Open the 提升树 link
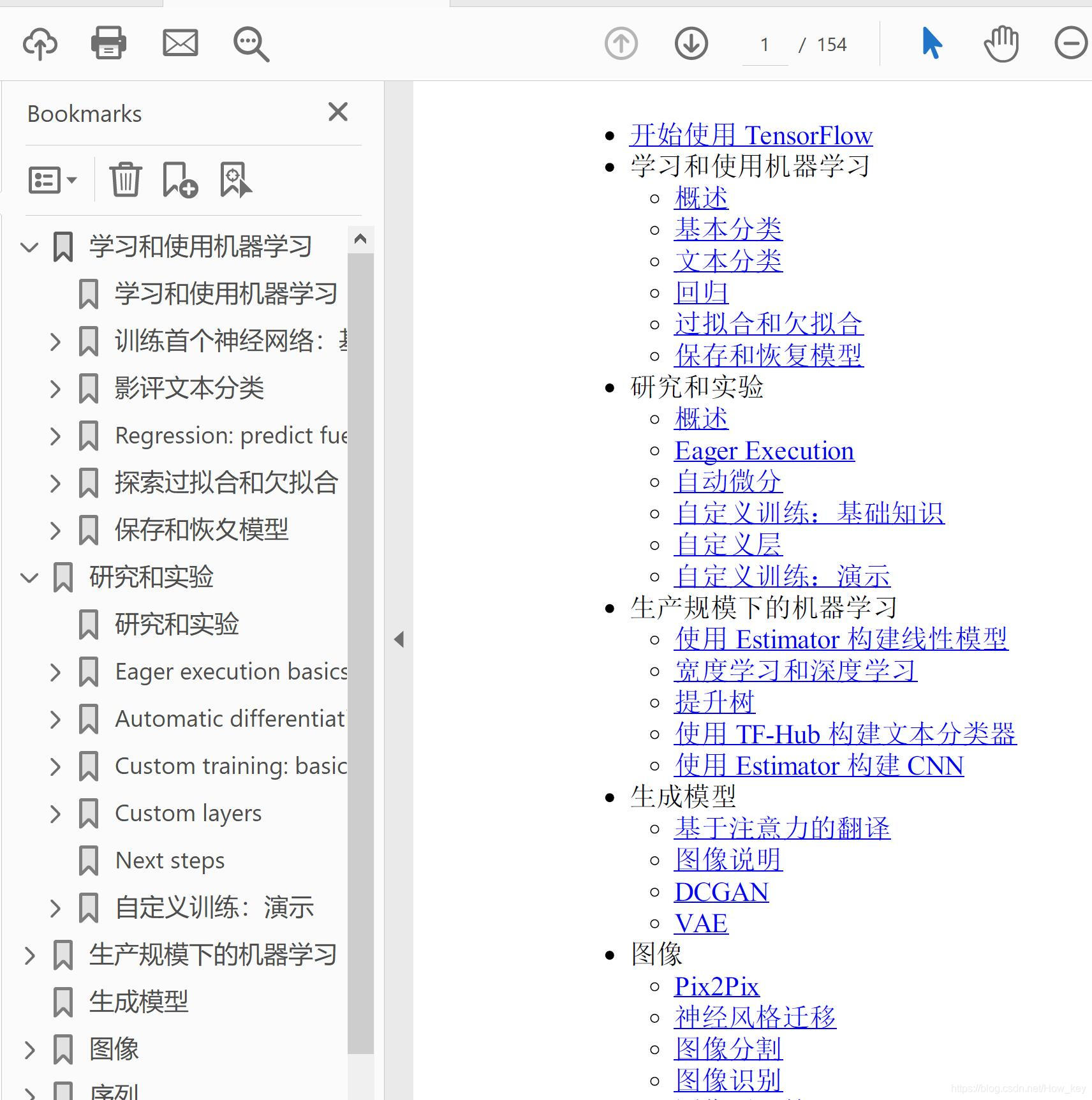Screen dimensions: 1092x1100 714,702
